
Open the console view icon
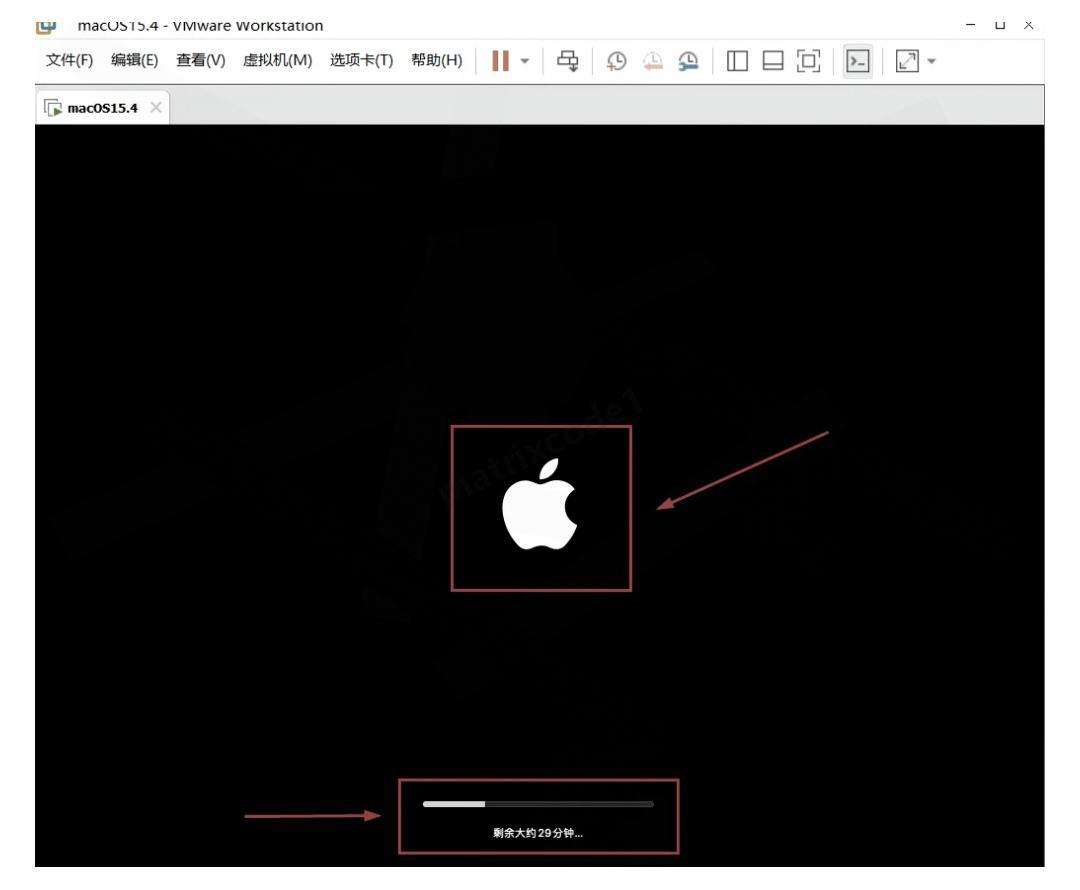[858, 61]
